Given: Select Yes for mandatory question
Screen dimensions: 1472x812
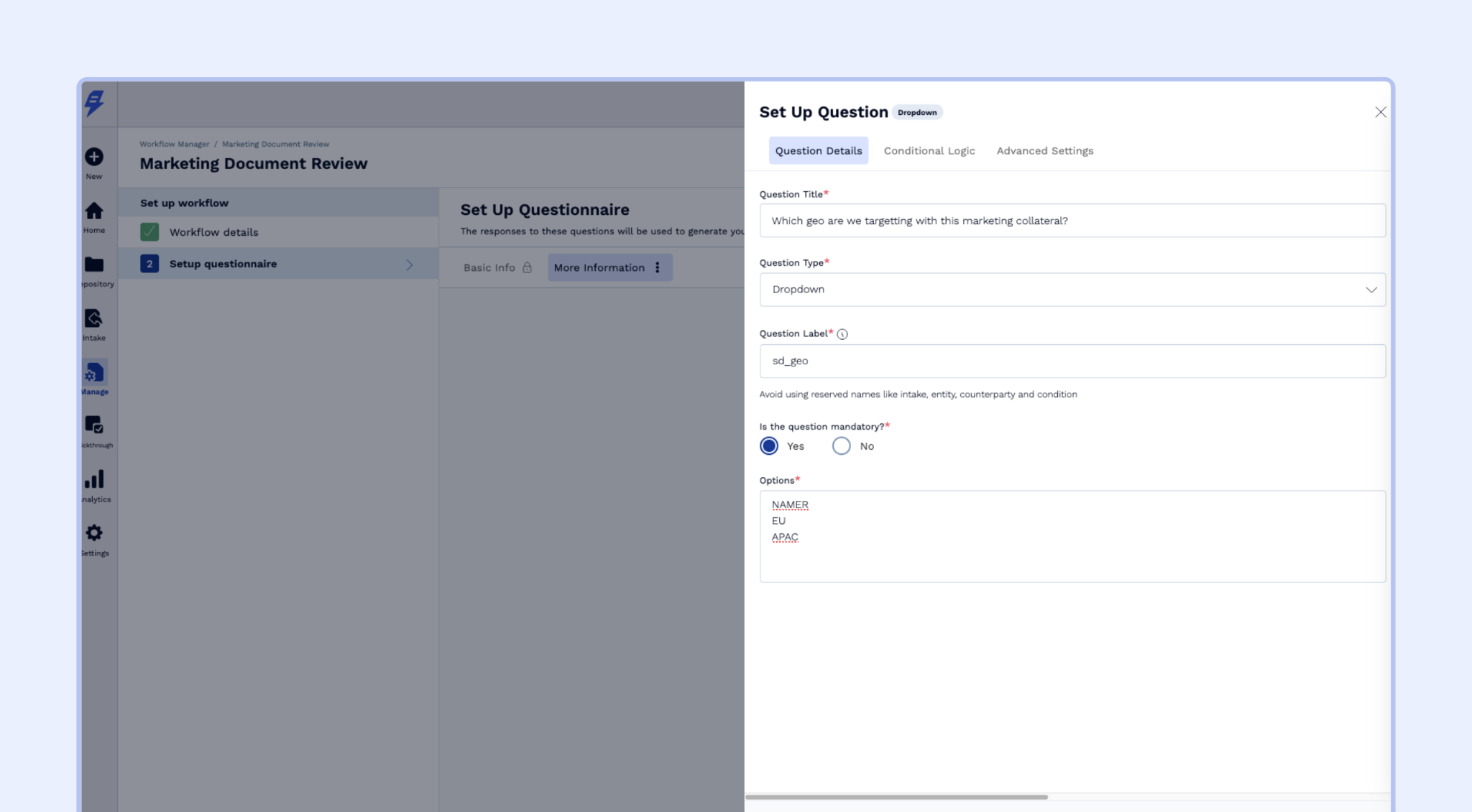Looking at the screenshot, I should click(x=769, y=446).
